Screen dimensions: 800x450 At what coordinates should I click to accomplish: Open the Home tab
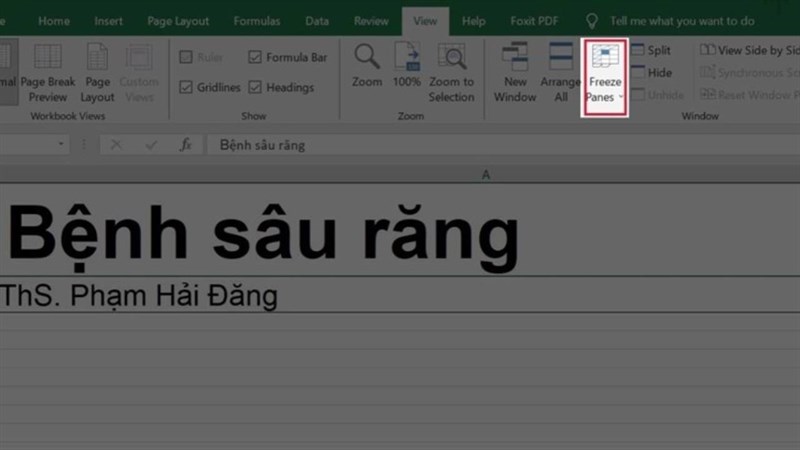coord(54,21)
